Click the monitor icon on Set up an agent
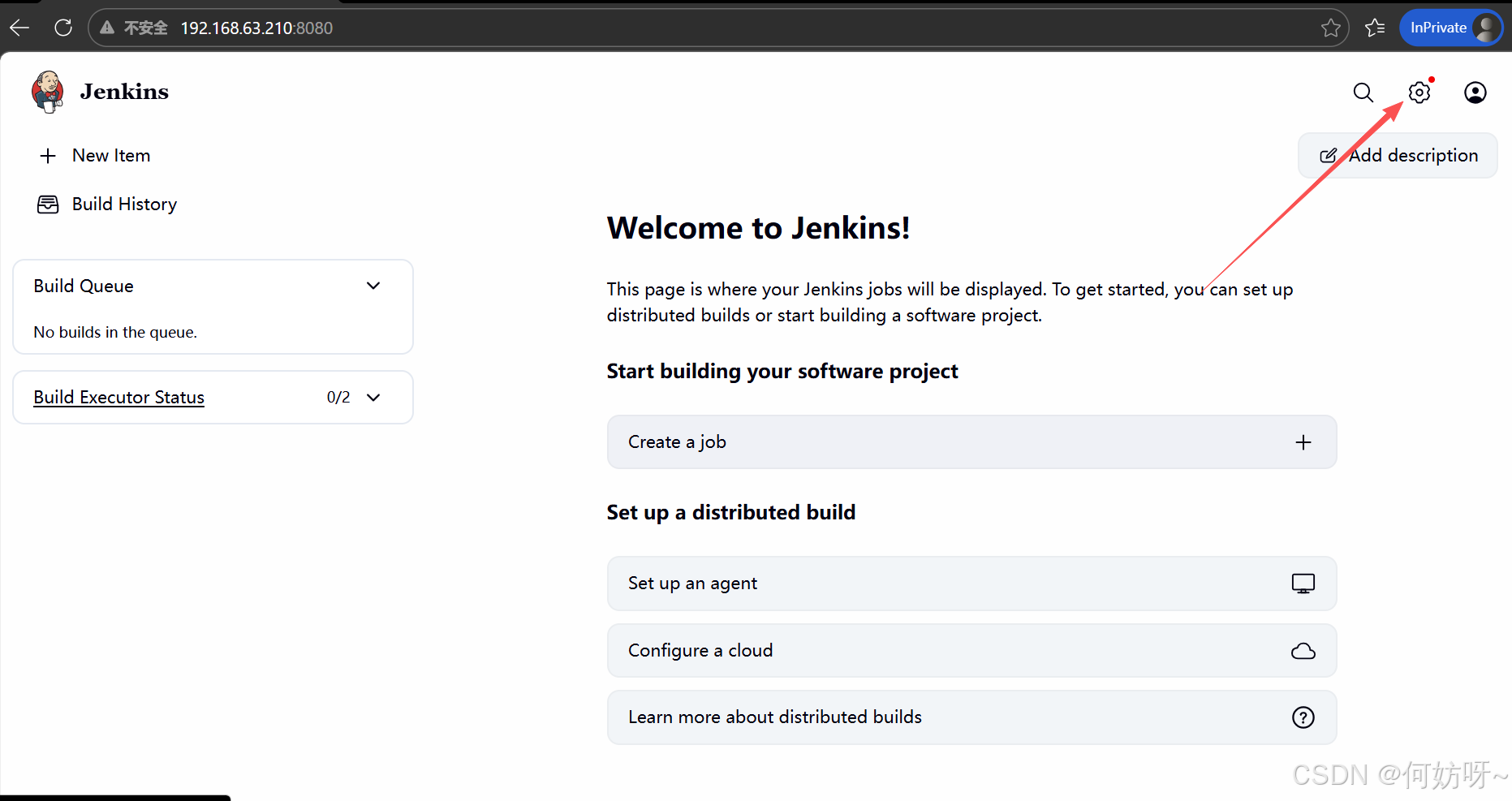This screenshot has height=801, width=1512. [x=1303, y=584]
